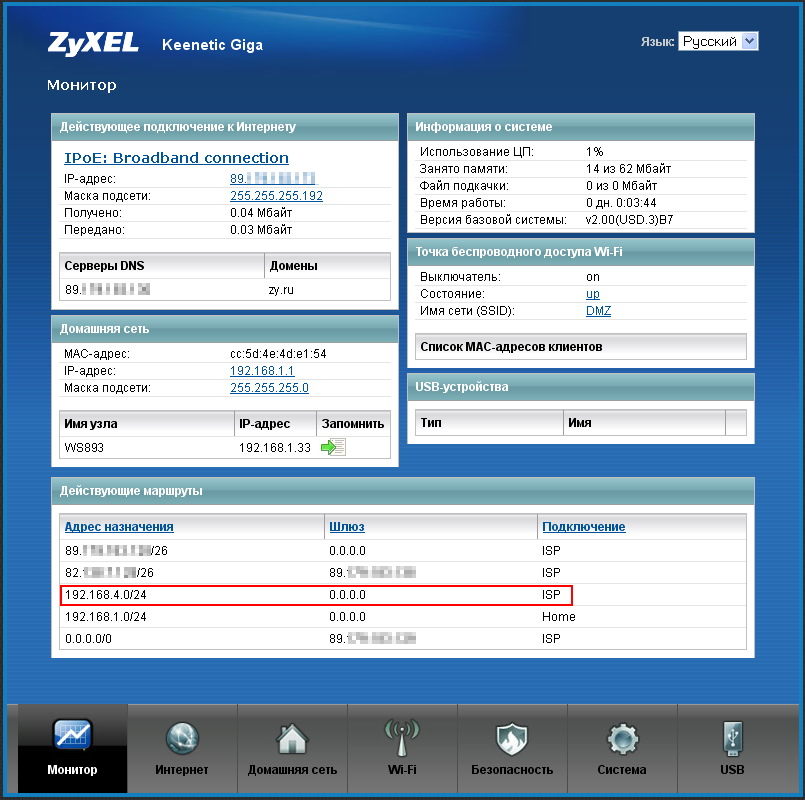
Task: Open the Монитор section icon
Action: tap(72, 738)
